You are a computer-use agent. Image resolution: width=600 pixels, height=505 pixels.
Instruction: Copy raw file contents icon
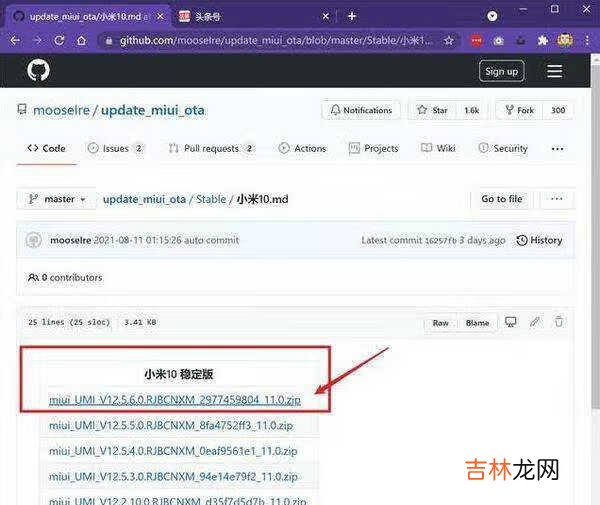coord(438,322)
